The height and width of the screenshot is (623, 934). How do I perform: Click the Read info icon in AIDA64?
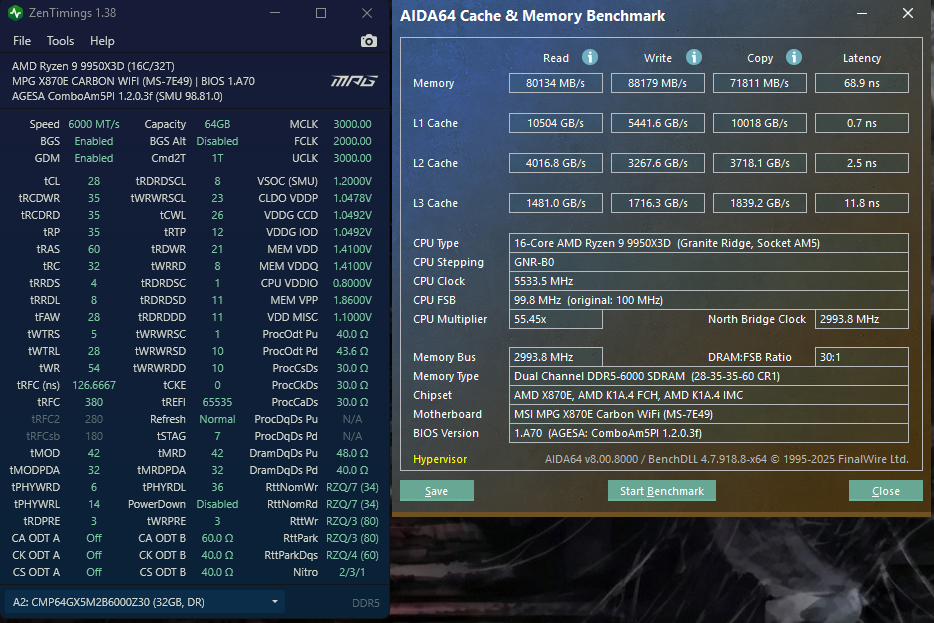pos(590,57)
